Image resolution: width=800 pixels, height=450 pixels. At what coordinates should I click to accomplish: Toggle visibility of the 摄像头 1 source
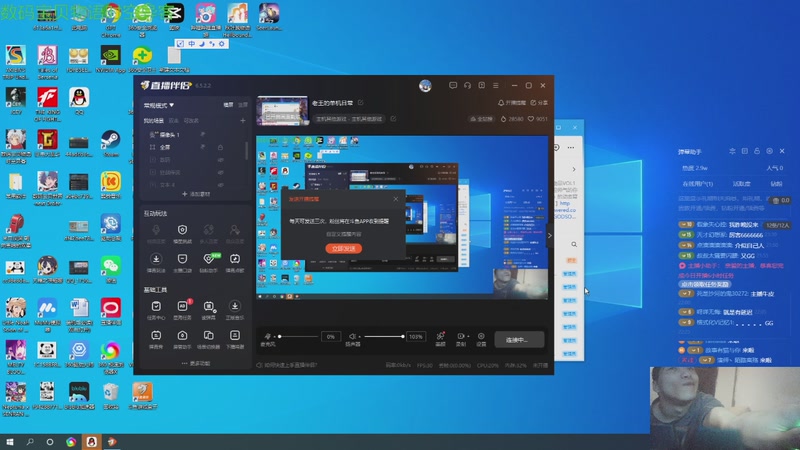click(x=203, y=134)
